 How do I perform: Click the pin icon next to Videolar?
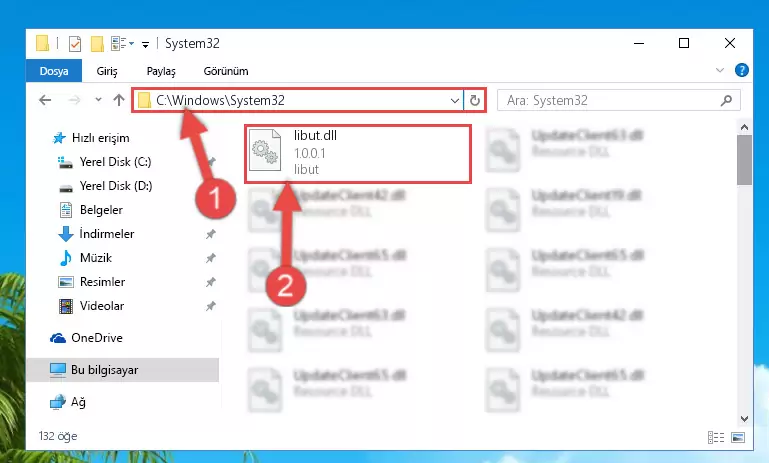tap(210, 306)
